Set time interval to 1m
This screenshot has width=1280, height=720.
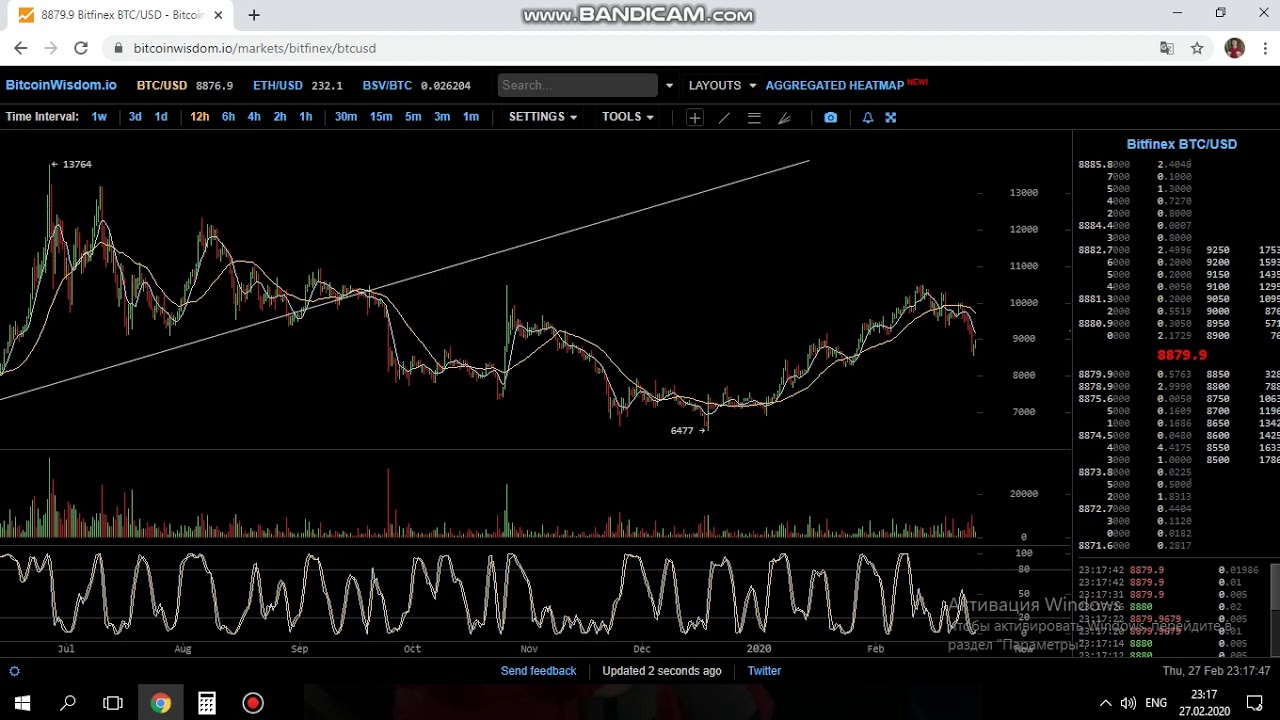[x=471, y=117]
